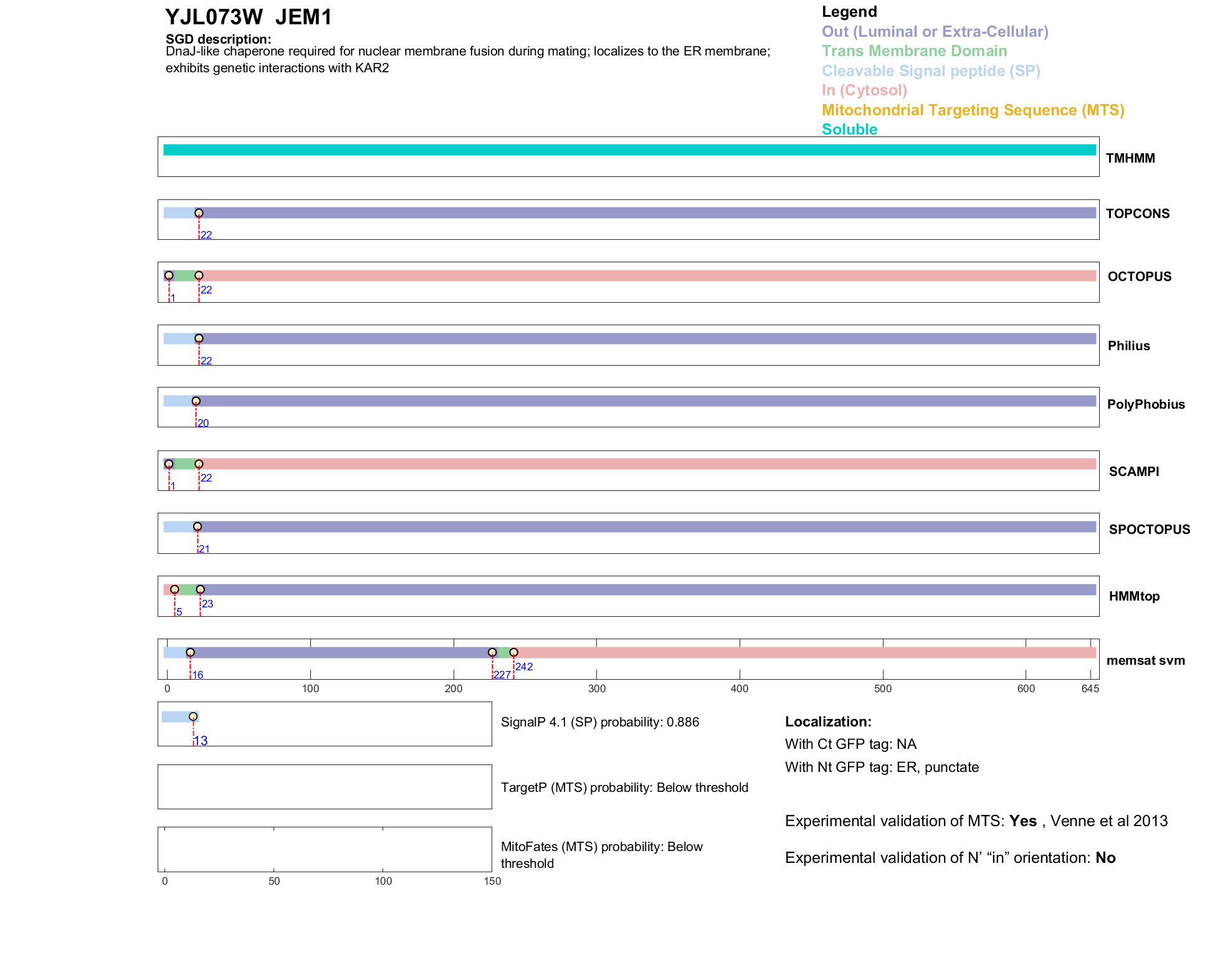Click the OCTOPUS marker at position 1
The image size is (1215, 980).
tap(169, 275)
